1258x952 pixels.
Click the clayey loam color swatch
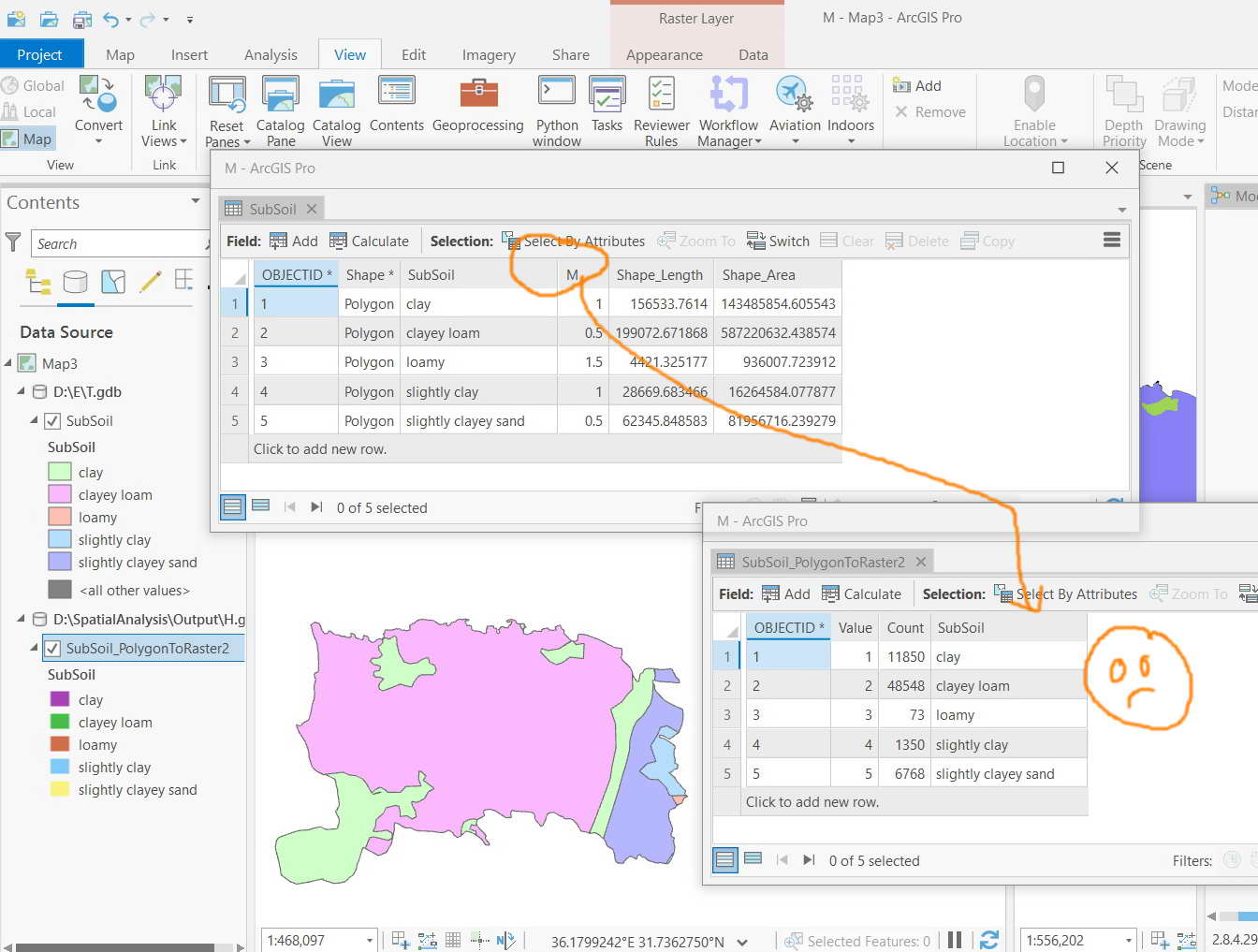click(x=62, y=494)
